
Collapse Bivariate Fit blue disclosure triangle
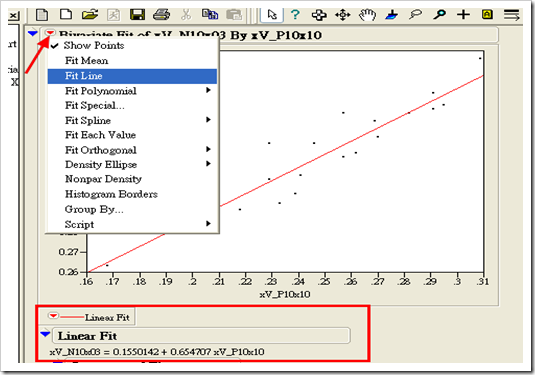32,33
